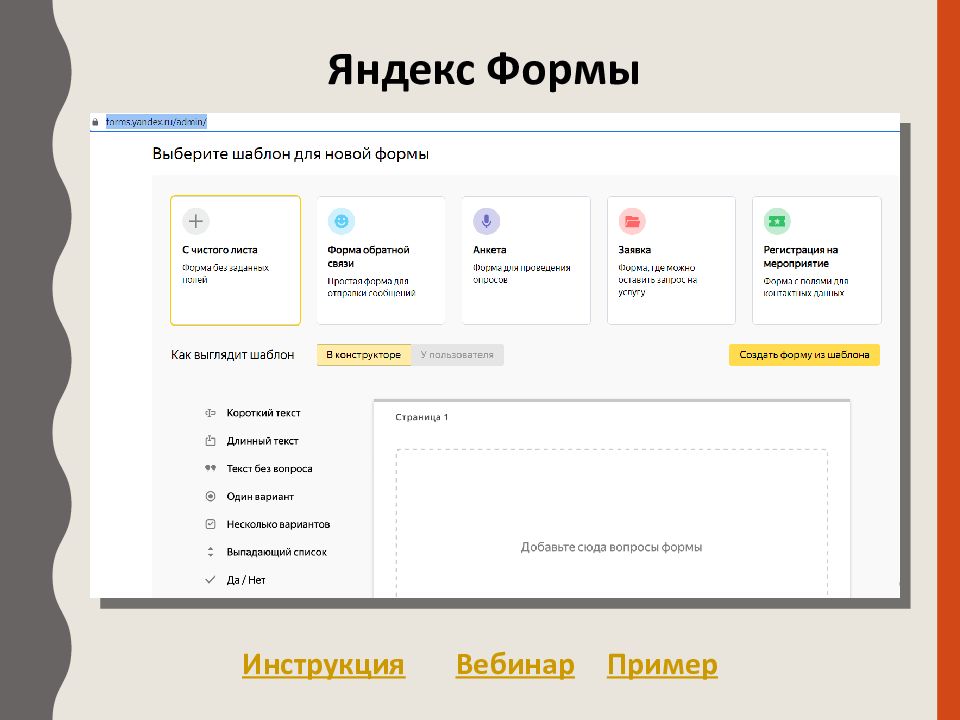Click Создать форму из шаблона button

804,355
